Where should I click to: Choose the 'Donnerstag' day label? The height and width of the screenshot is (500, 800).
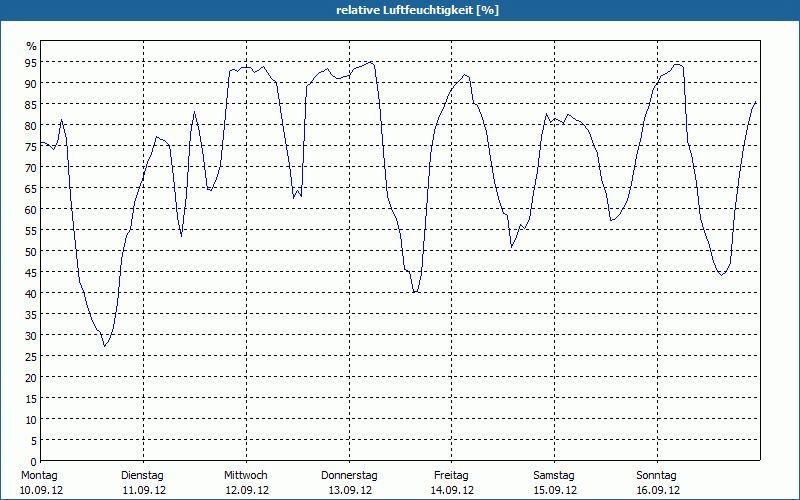[x=349, y=475]
